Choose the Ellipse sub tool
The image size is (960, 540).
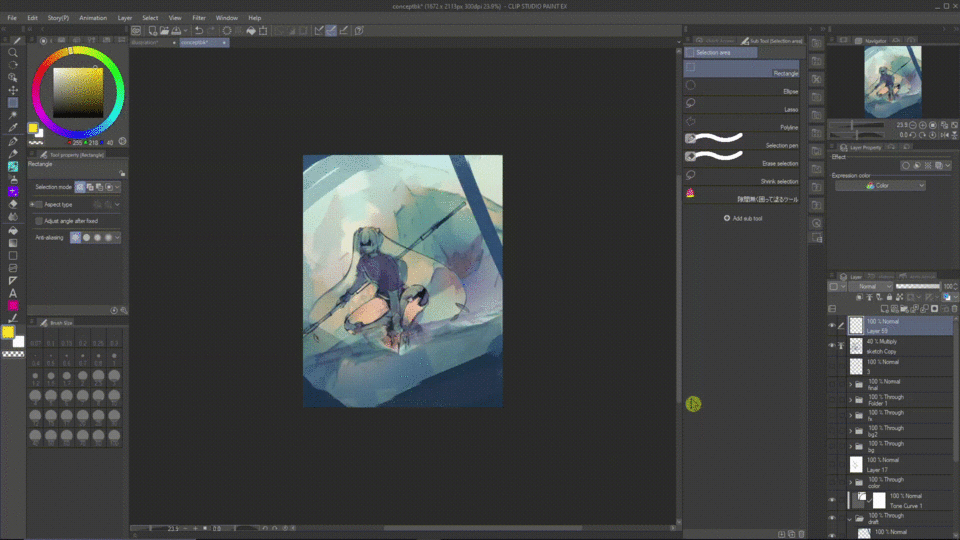741,88
